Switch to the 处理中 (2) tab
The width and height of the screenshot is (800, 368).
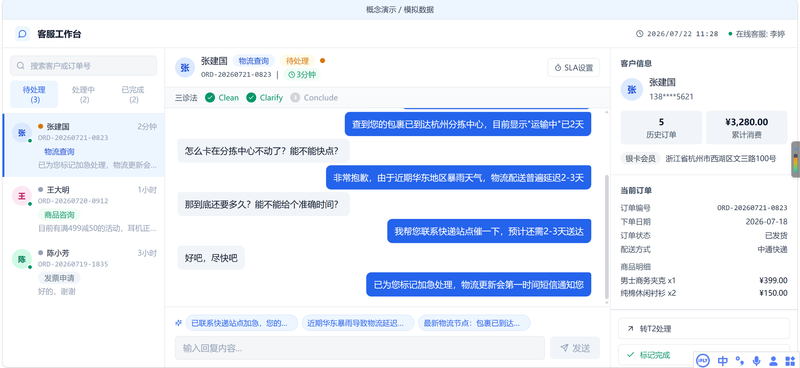[x=84, y=94]
